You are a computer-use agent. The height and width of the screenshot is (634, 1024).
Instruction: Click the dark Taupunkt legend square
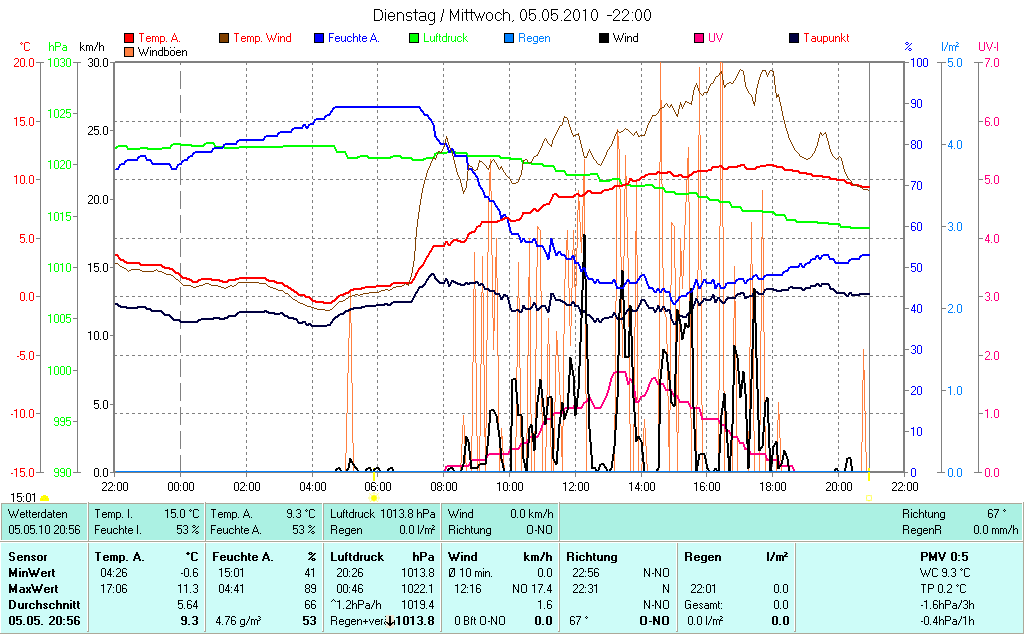(x=795, y=38)
